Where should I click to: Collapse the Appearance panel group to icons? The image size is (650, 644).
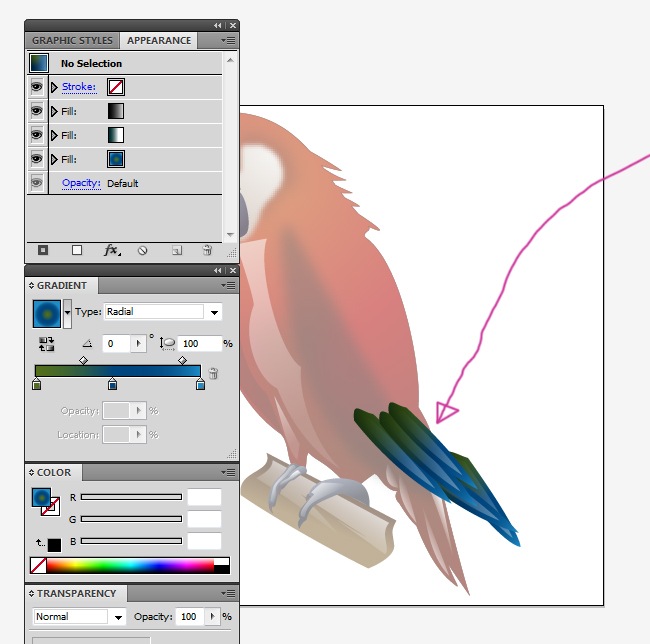(218, 26)
